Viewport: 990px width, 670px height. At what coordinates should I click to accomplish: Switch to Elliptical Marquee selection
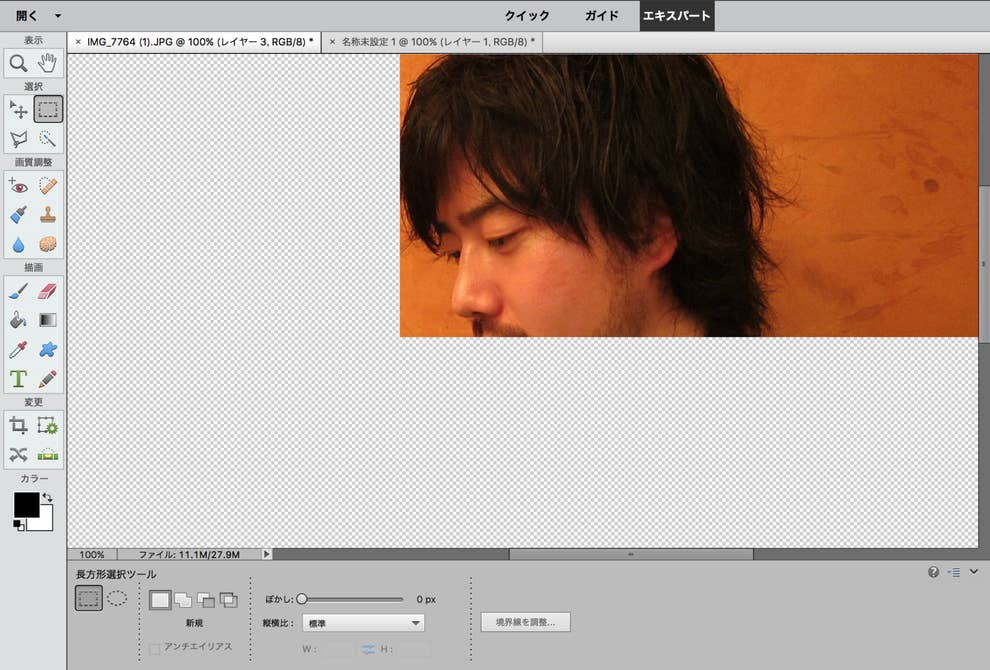(x=117, y=599)
